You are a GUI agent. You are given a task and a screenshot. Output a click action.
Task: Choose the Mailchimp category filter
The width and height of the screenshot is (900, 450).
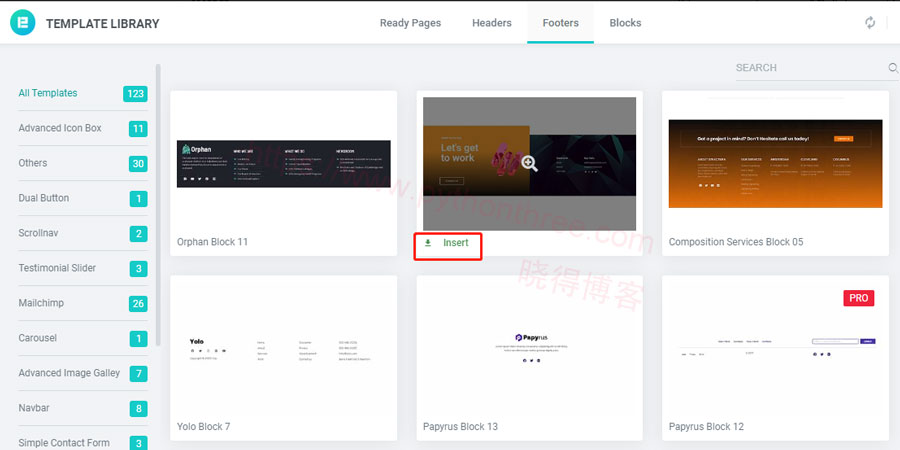pos(43,303)
